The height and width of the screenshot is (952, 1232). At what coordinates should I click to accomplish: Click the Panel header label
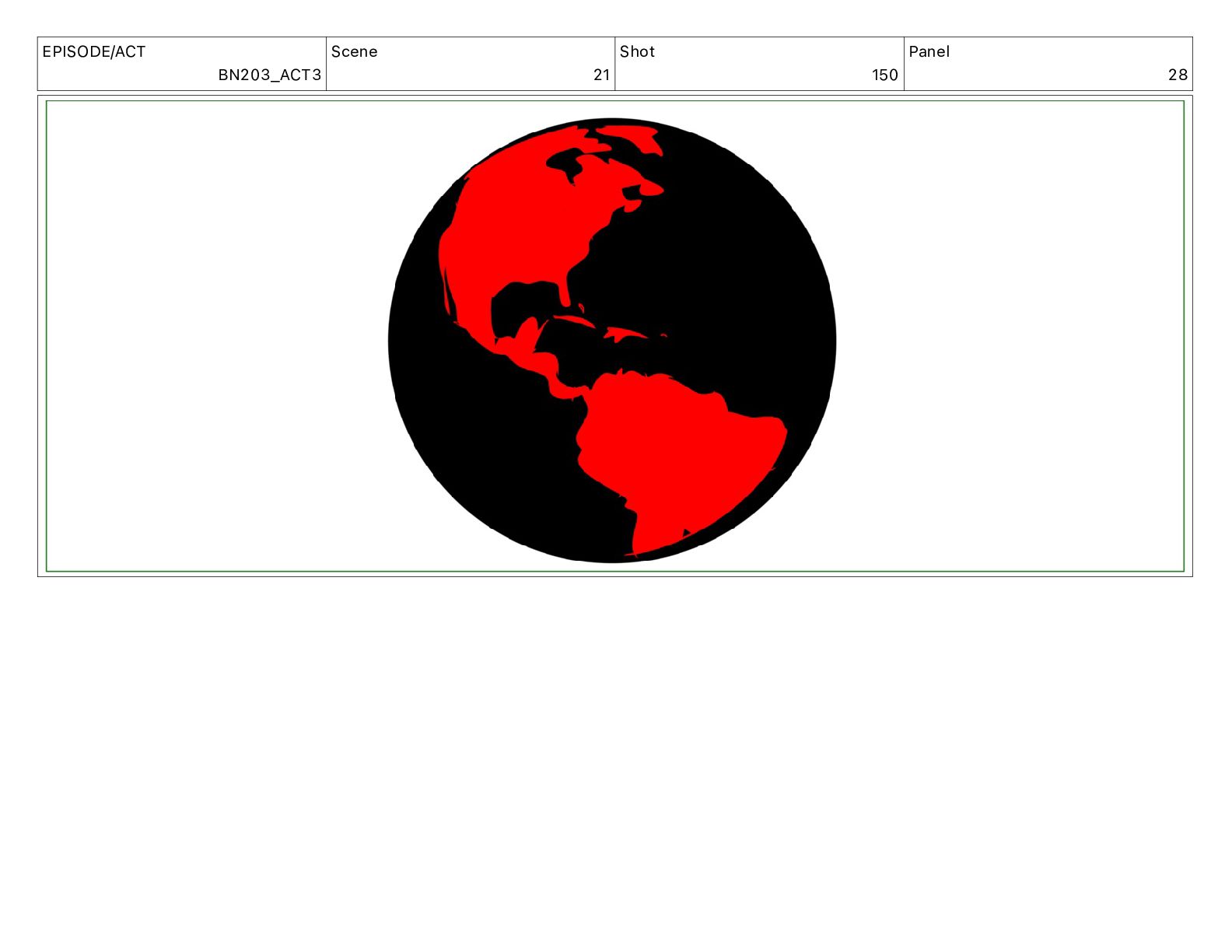pyautogui.click(x=929, y=52)
